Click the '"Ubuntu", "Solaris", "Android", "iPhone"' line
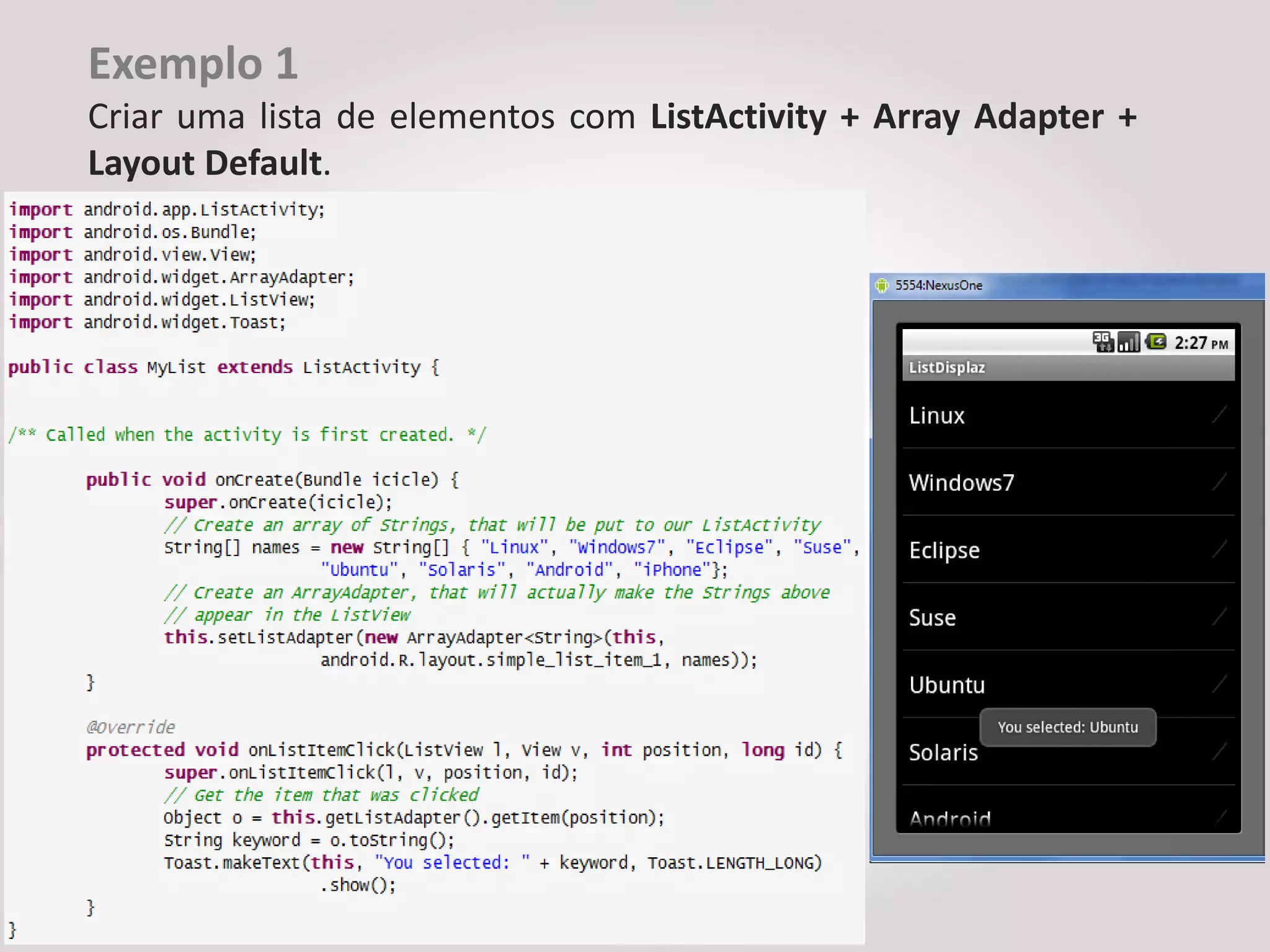The image size is (1270, 952). pos(524,570)
